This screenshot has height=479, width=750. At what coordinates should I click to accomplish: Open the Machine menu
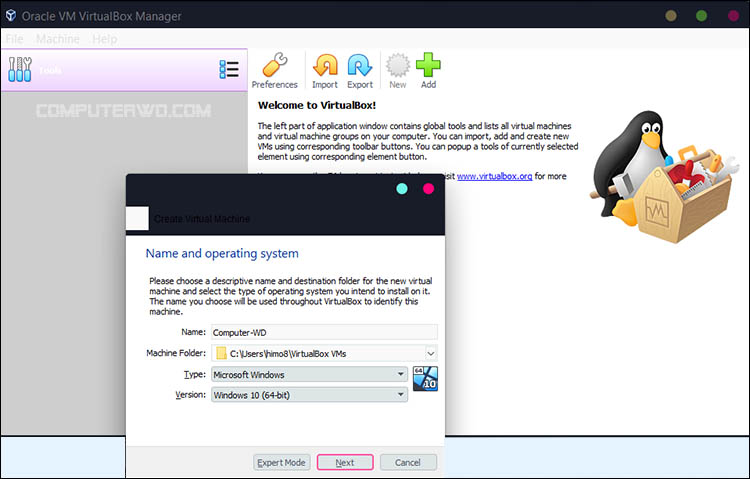coord(58,39)
